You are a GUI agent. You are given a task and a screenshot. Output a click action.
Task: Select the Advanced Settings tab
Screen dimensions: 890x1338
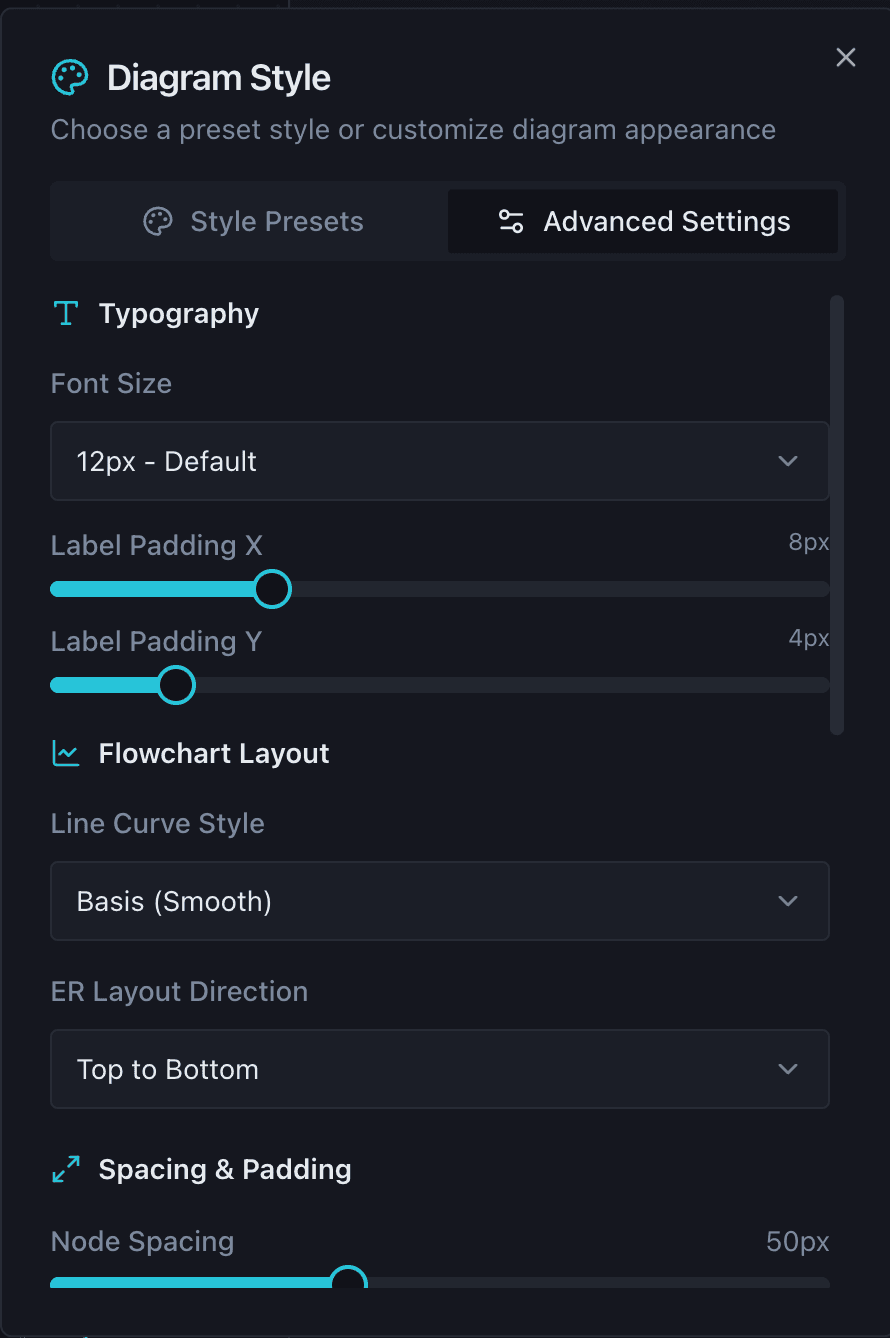tap(644, 221)
